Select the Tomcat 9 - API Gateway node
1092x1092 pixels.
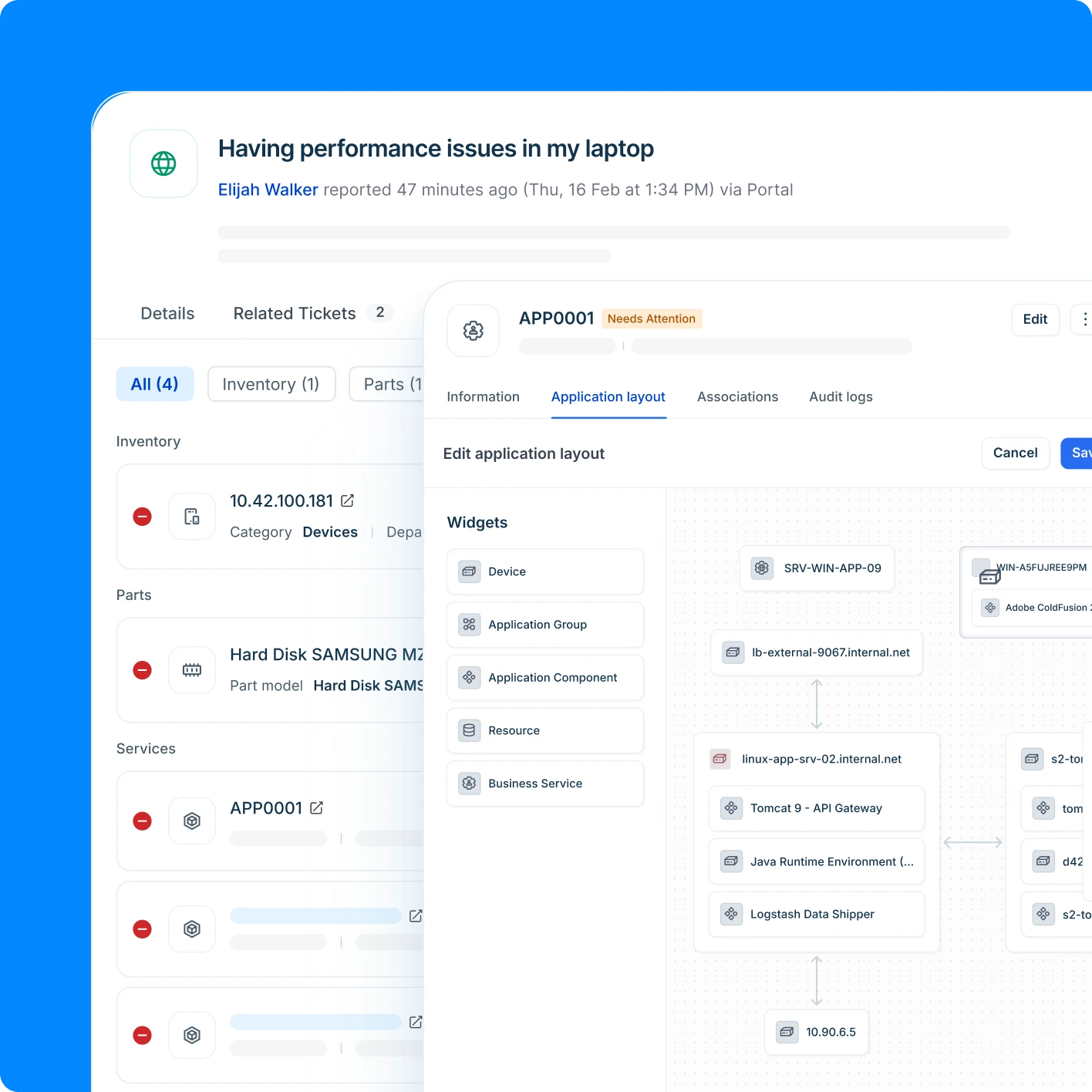coord(817,808)
